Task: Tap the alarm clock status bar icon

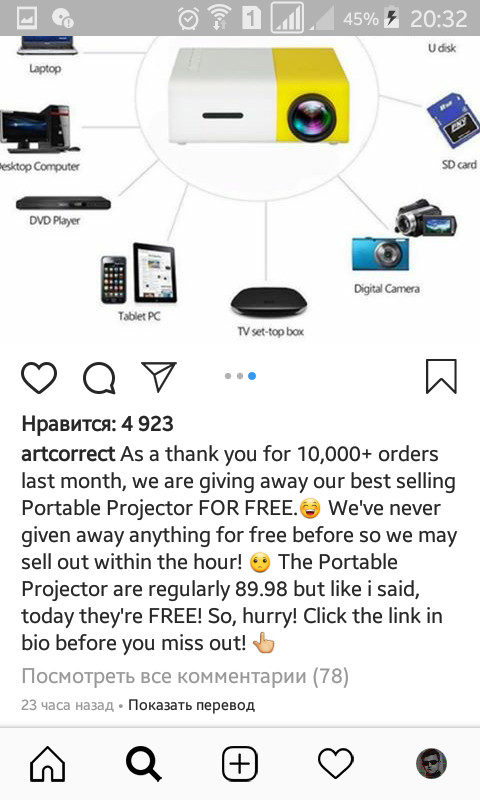Action: (188, 19)
